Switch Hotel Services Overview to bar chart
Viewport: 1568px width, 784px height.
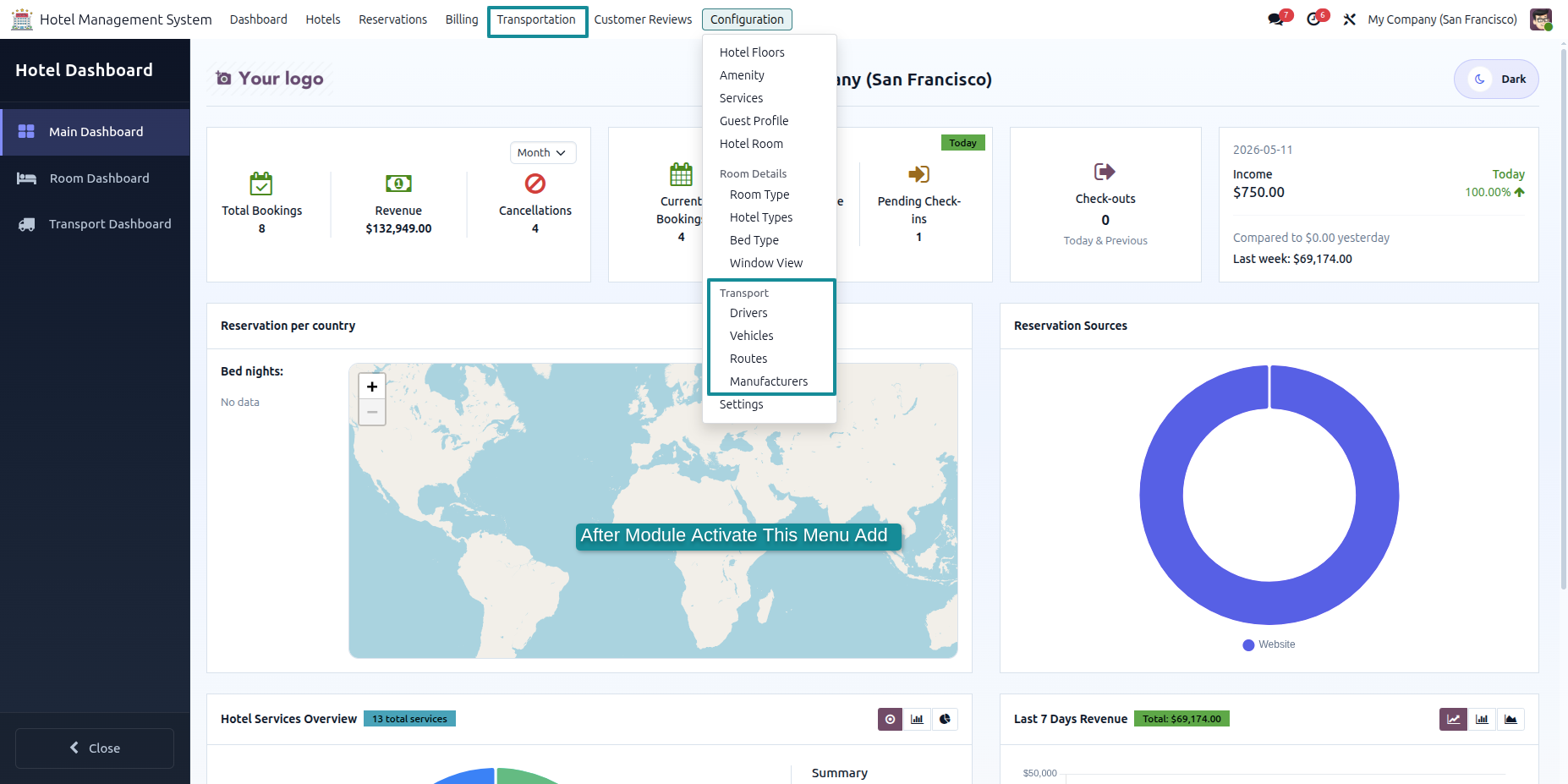918,719
